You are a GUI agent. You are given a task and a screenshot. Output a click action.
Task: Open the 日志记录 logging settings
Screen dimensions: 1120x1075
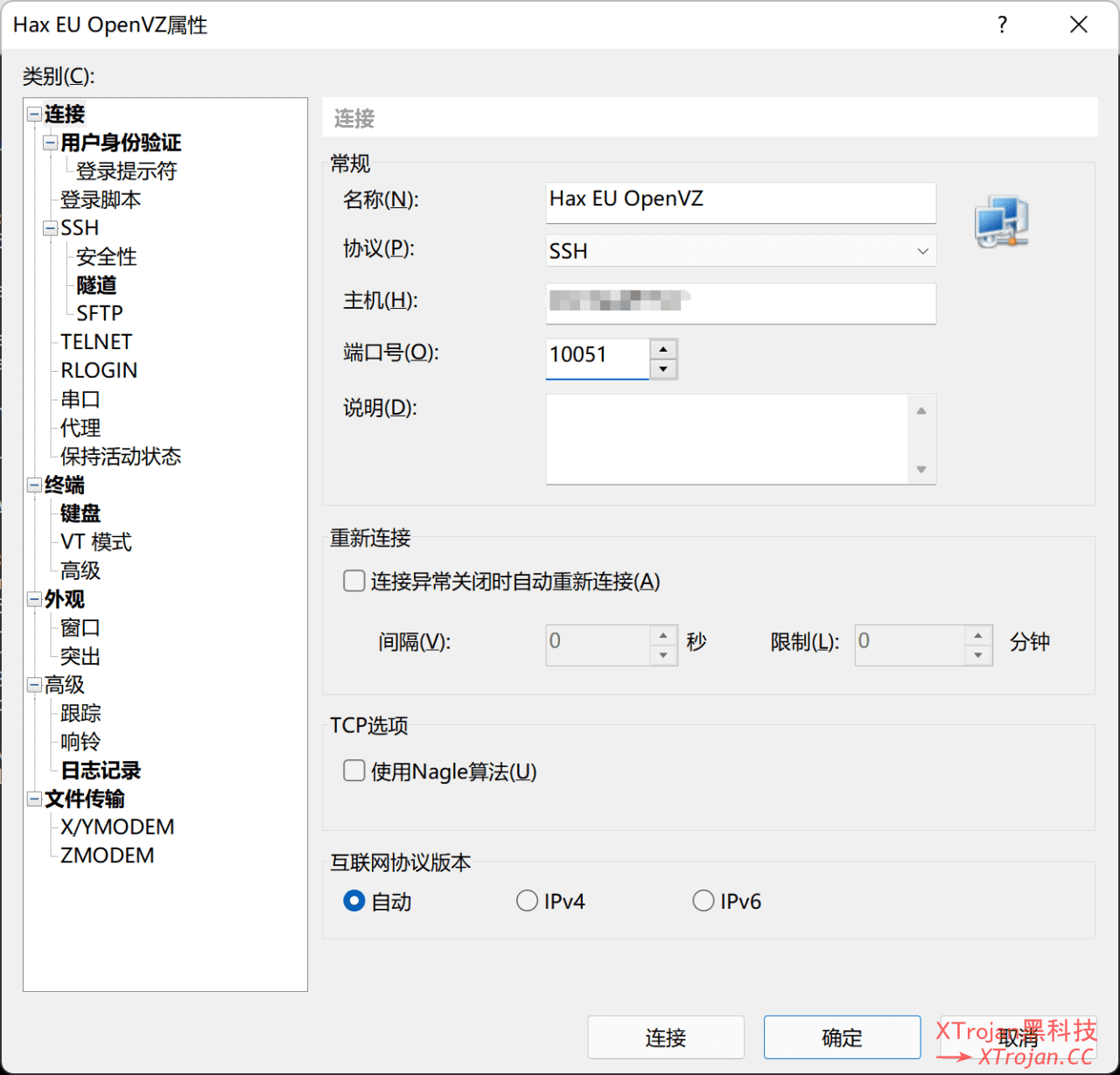click(x=99, y=770)
